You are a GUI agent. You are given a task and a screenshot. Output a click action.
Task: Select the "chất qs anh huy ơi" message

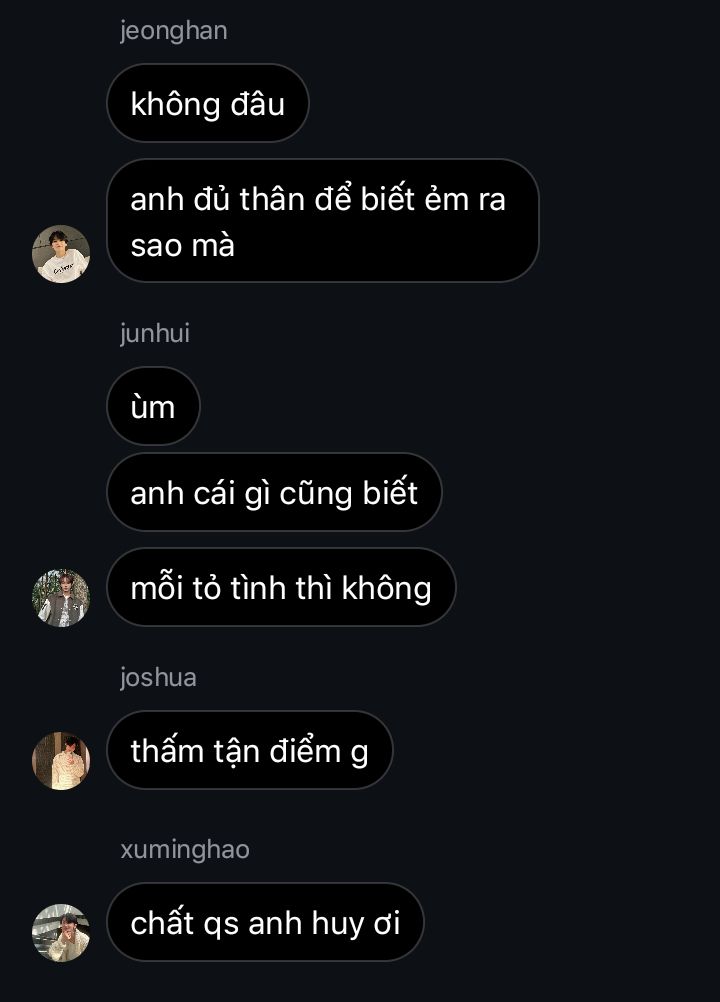pos(265,922)
